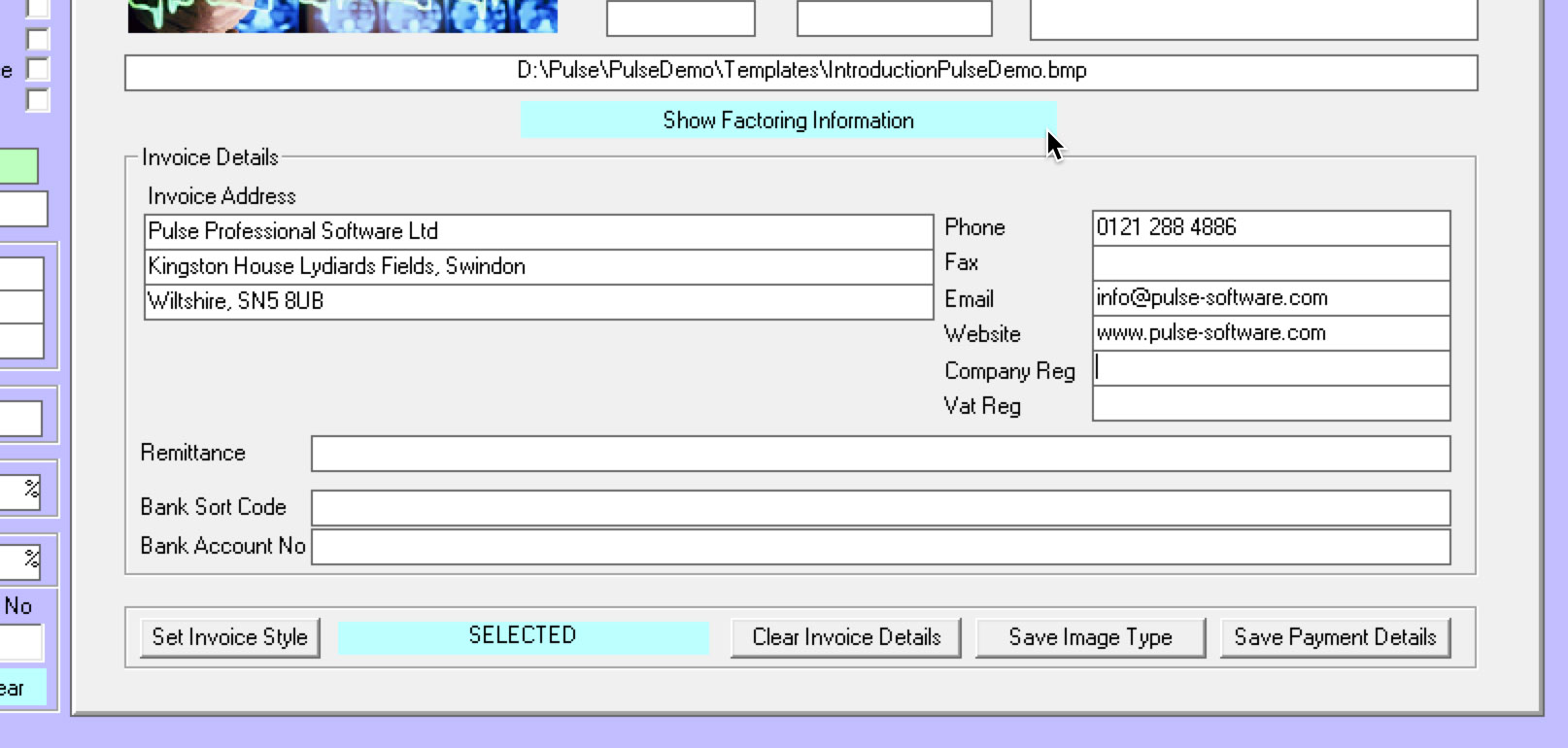1568x748 pixels.
Task: Click the Email field with info@pulse-software.com
Action: 1271,297
